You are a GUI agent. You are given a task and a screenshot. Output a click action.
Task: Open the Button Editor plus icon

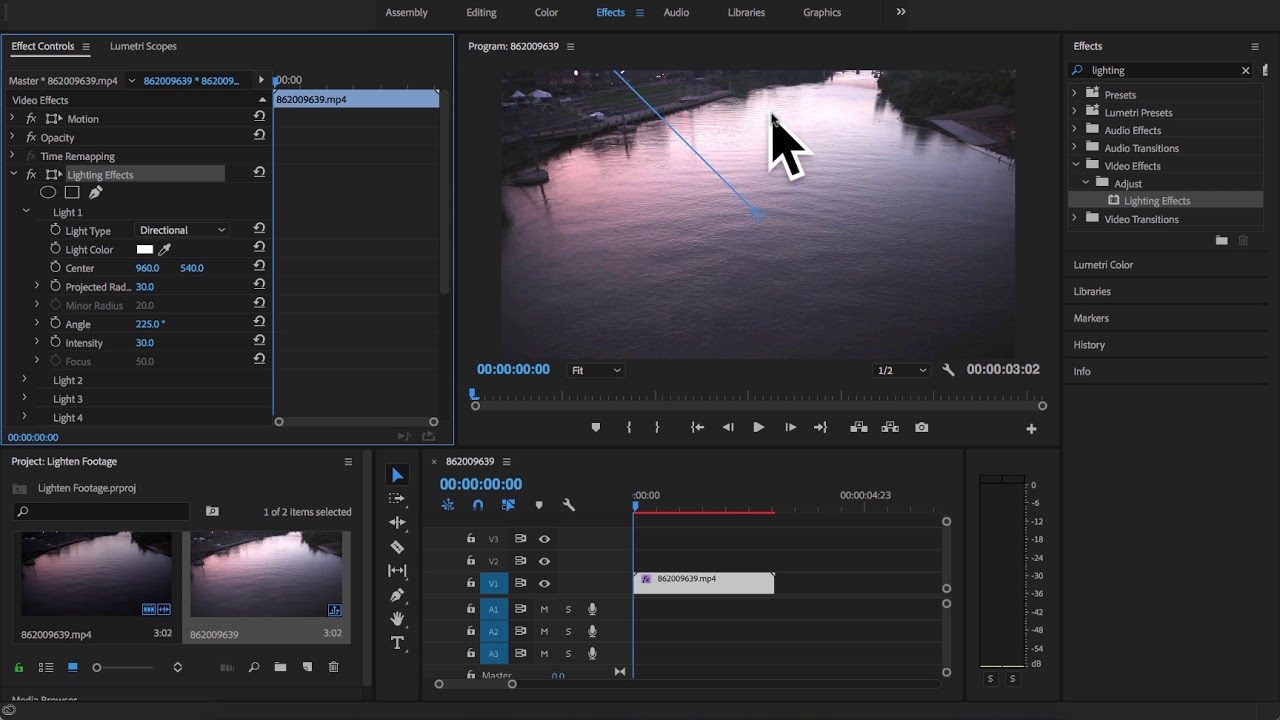[1031, 428]
